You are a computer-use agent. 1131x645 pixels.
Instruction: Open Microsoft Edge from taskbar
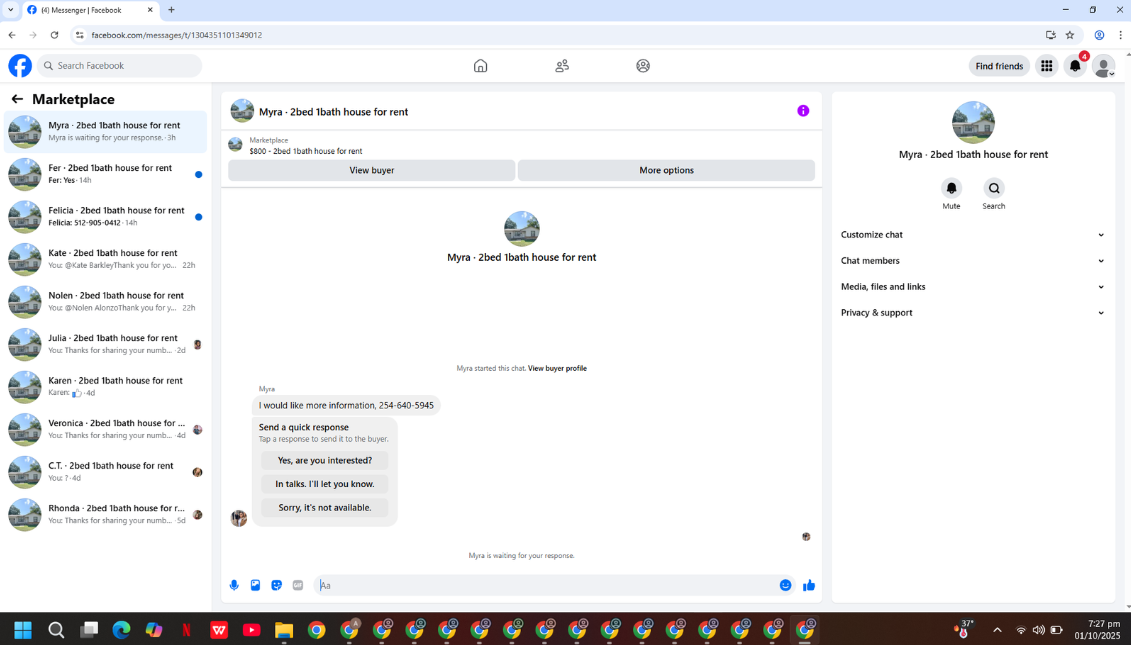tap(121, 630)
